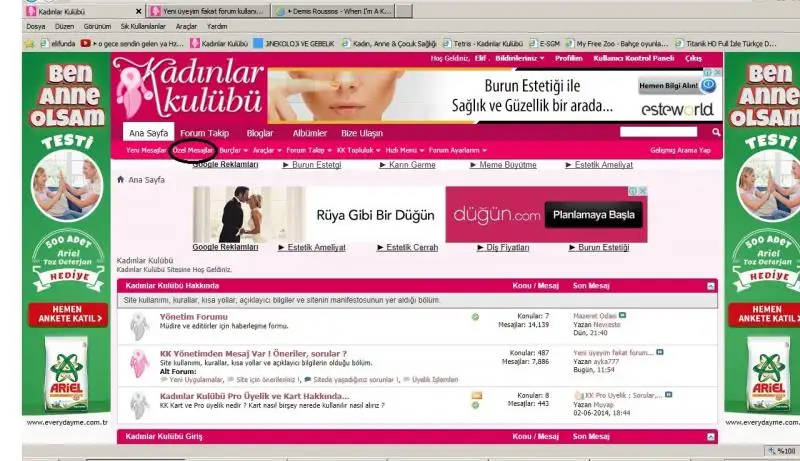Open the Yönetim Forumu forum link

[x=193, y=316]
